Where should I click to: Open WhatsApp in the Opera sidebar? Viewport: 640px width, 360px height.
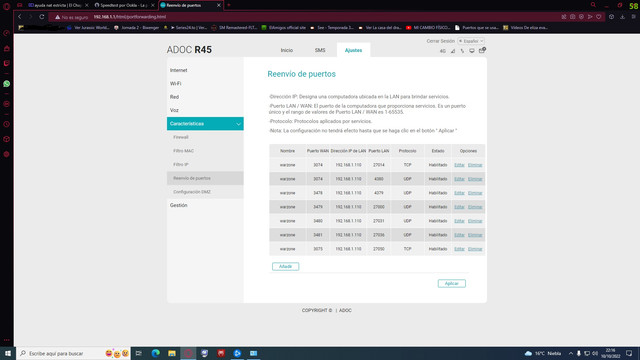tap(7, 84)
